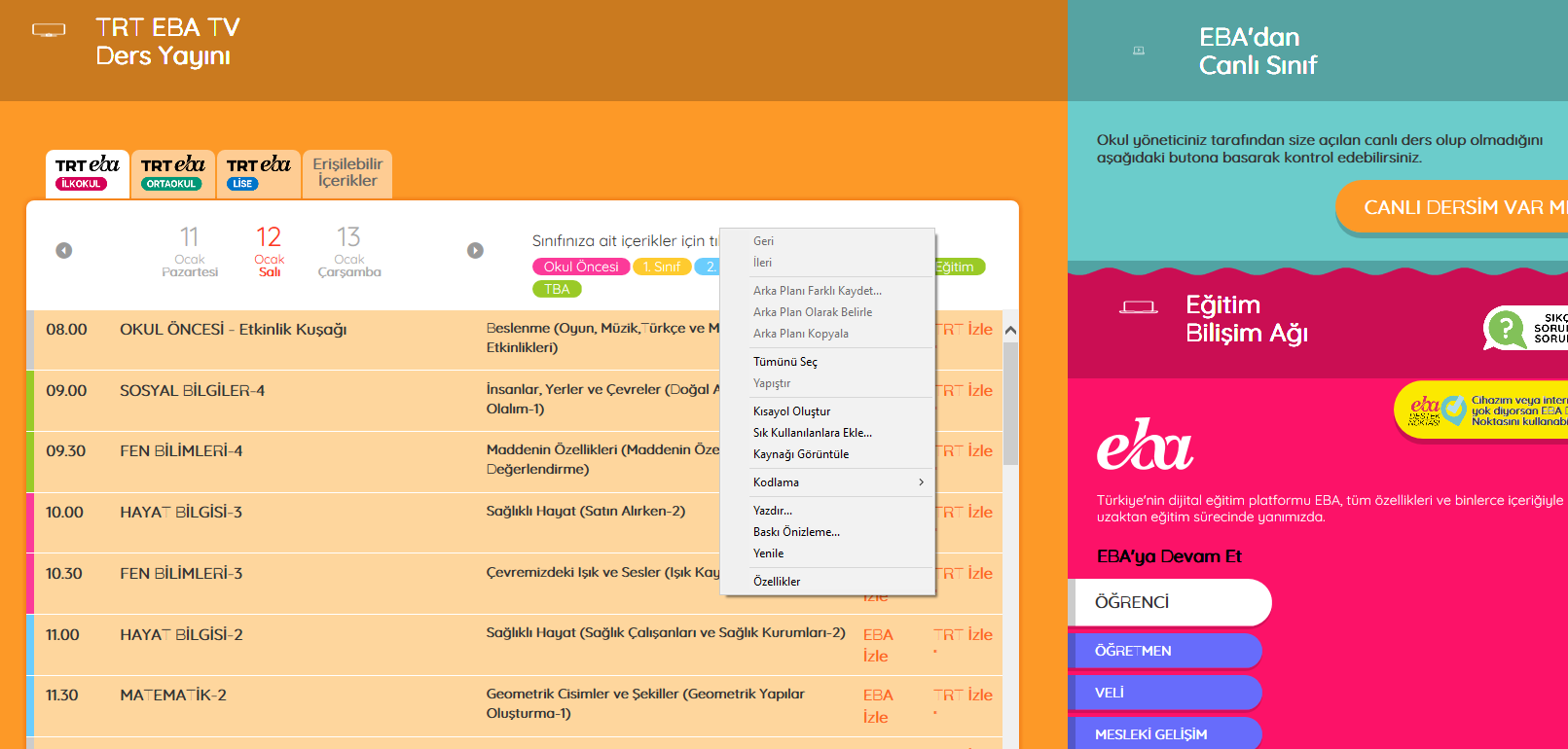This screenshot has height=749, width=1568.
Task: Open TRT İzle for HAYAT BİLGİSİ-2
Action: coord(963,635)
